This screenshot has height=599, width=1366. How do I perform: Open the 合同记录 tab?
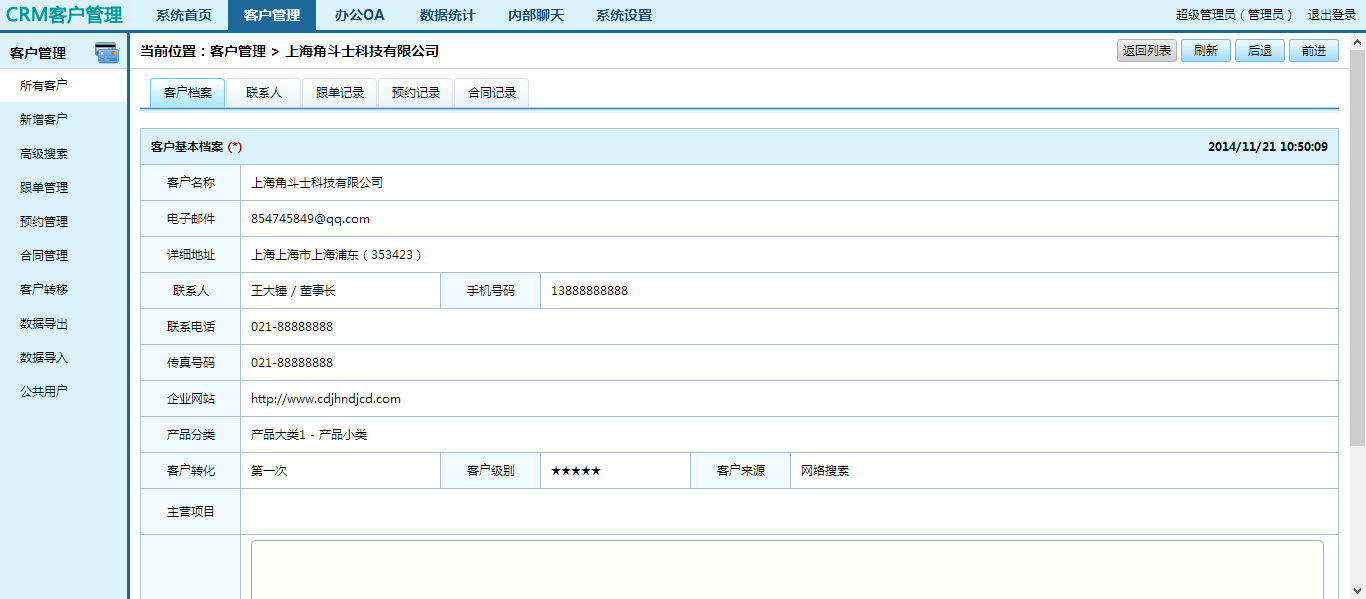click(492, 92)
